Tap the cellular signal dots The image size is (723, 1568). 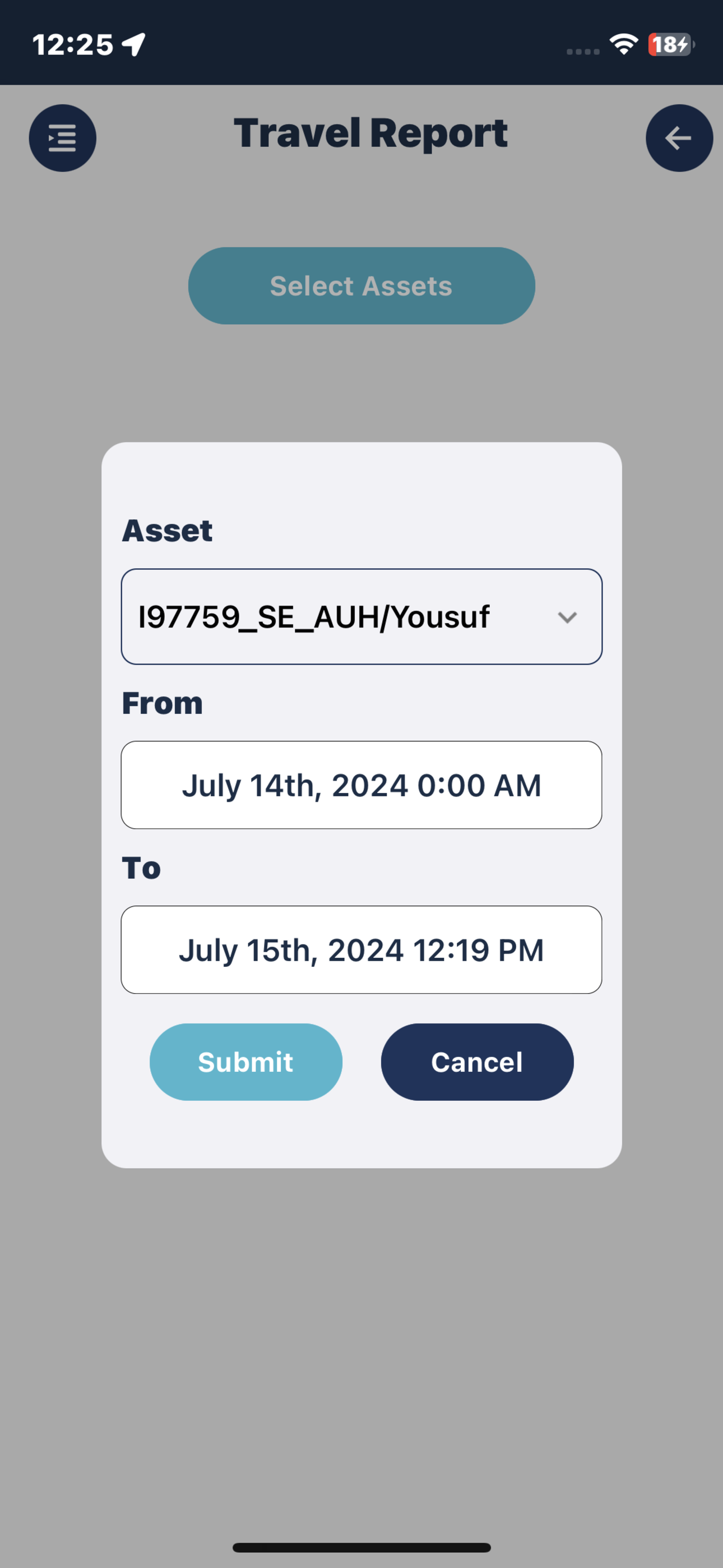pyautogui.click(x=582, y=52)
